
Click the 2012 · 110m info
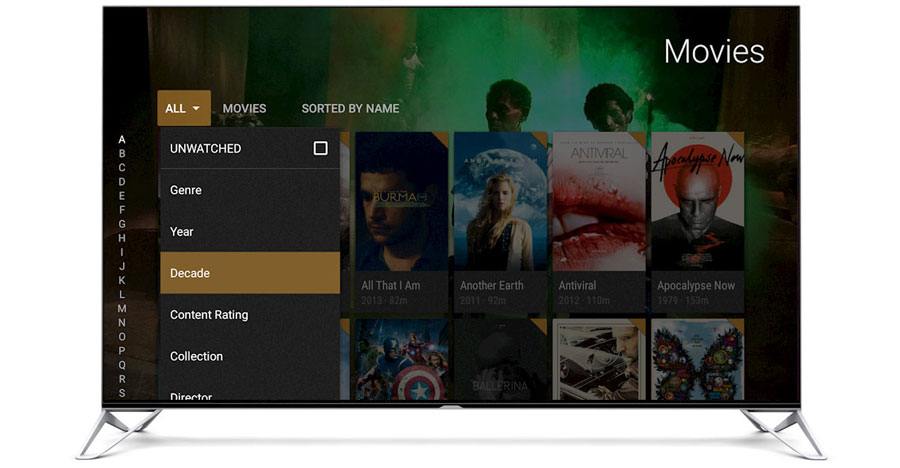point(584,300)
